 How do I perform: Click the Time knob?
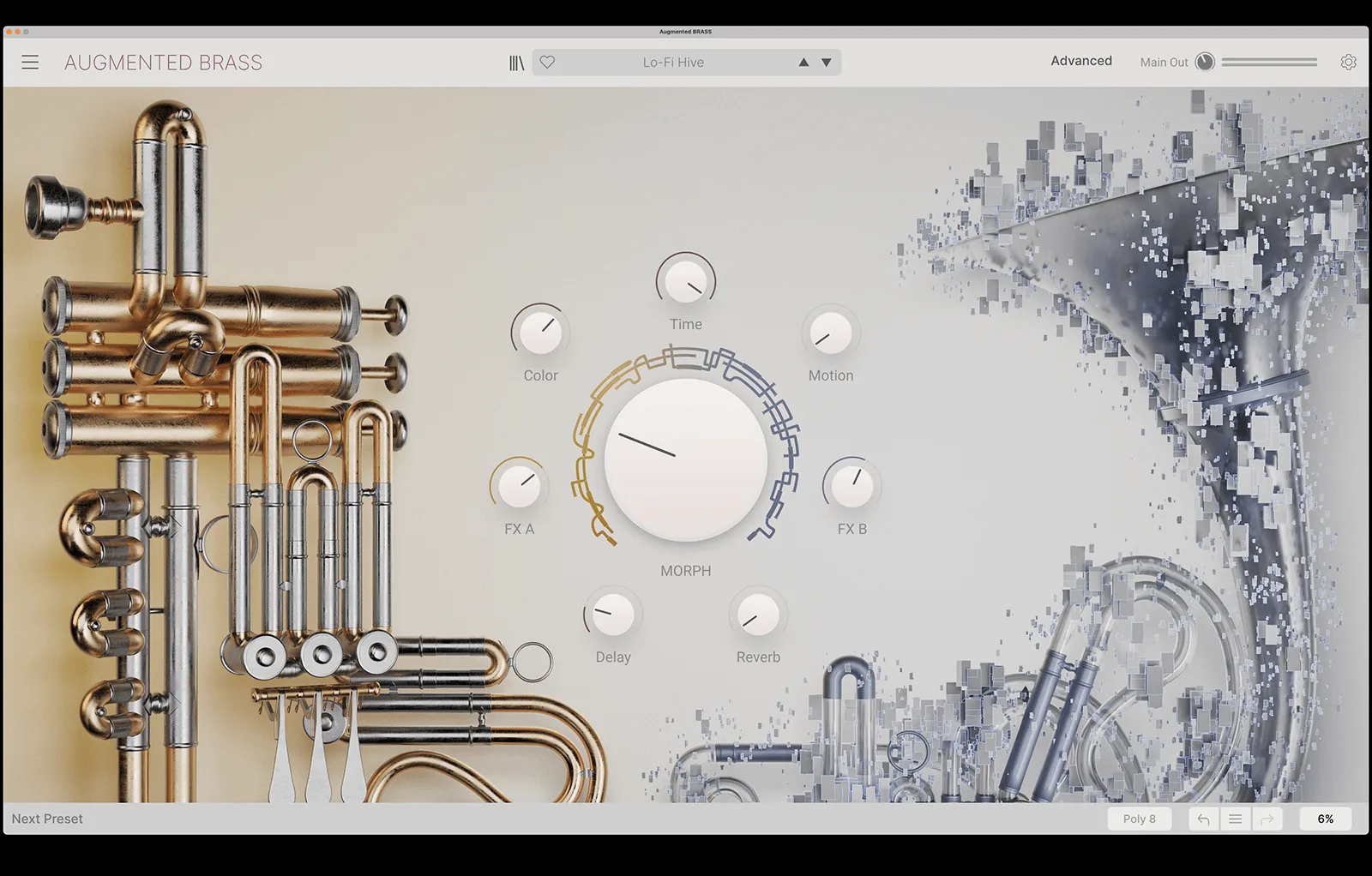coord(686,280)
